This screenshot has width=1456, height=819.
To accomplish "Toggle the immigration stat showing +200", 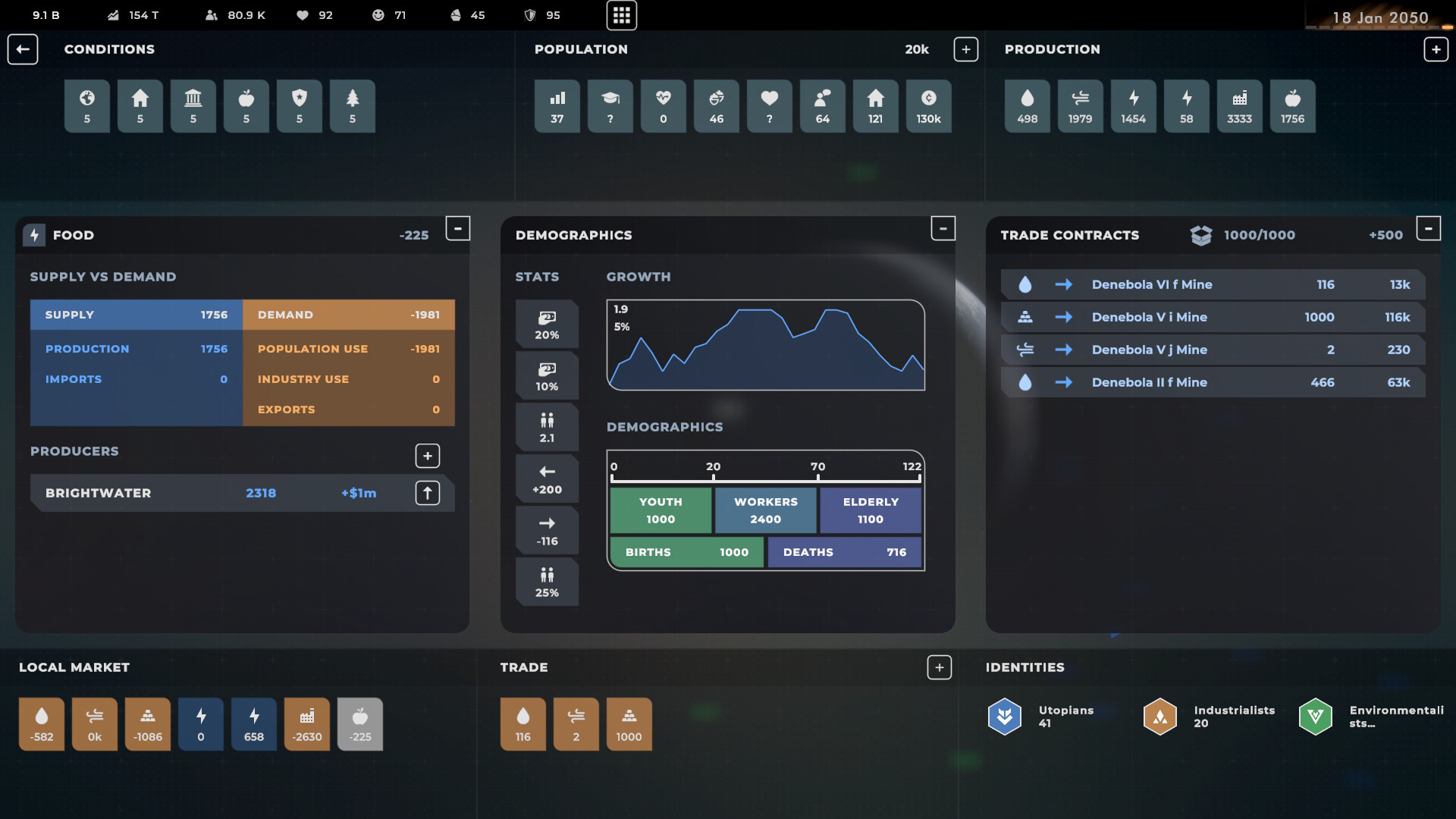I will (x=547, y=478).
